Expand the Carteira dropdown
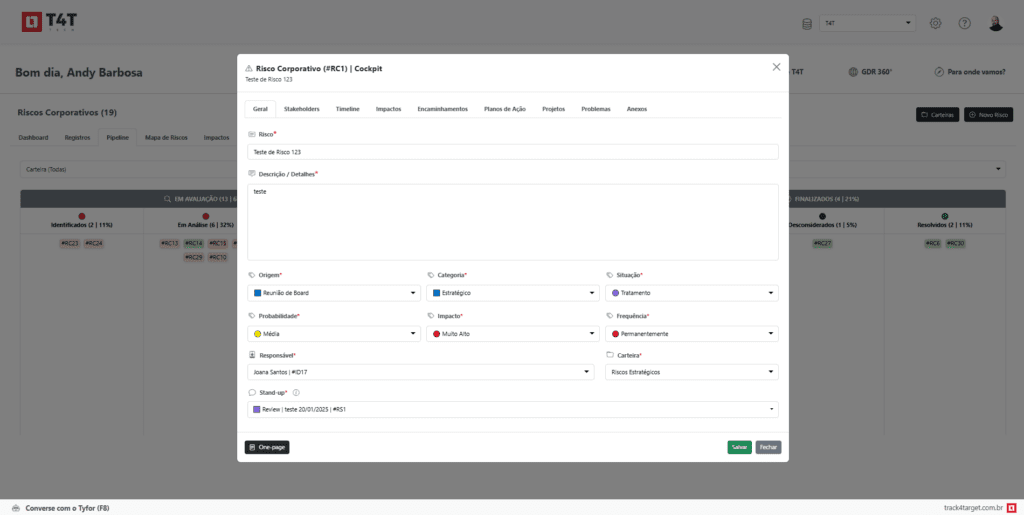This screenshot has height=515, width=1024. [x=691, y=372]
